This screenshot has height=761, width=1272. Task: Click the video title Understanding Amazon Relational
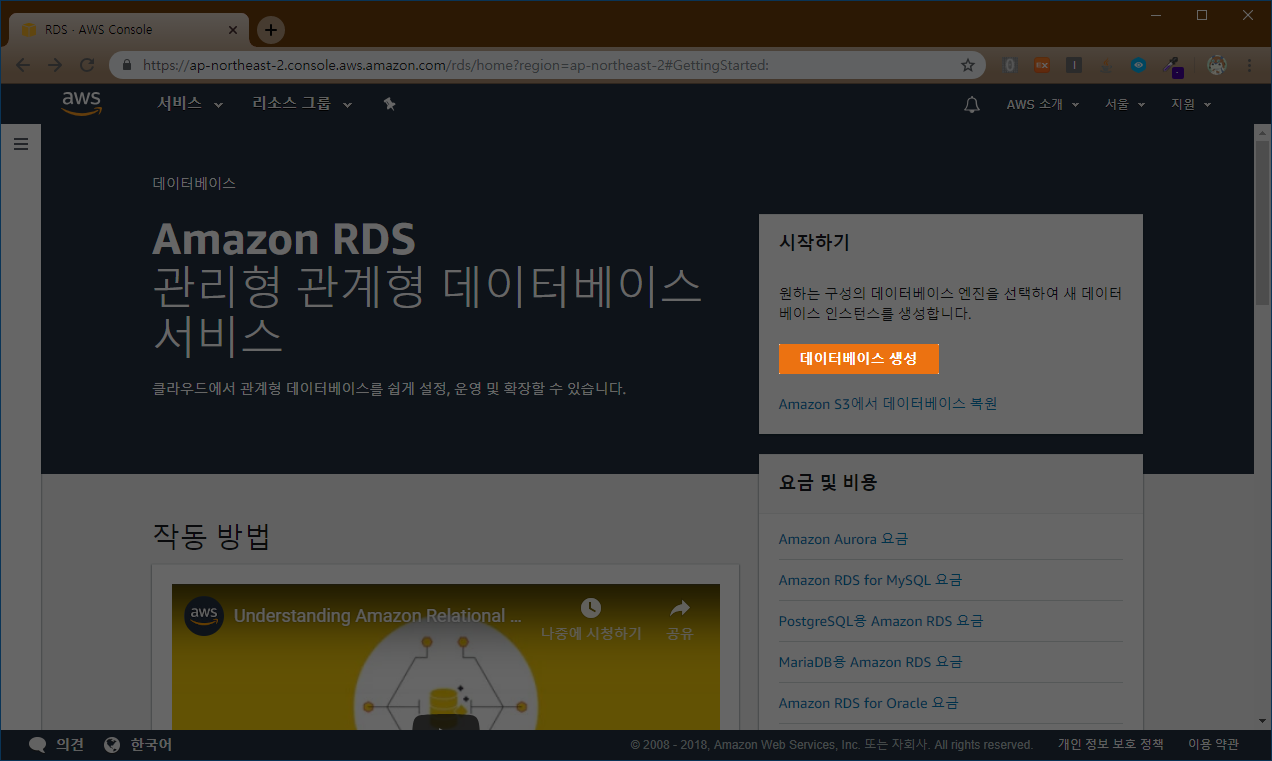pos(378,616)
